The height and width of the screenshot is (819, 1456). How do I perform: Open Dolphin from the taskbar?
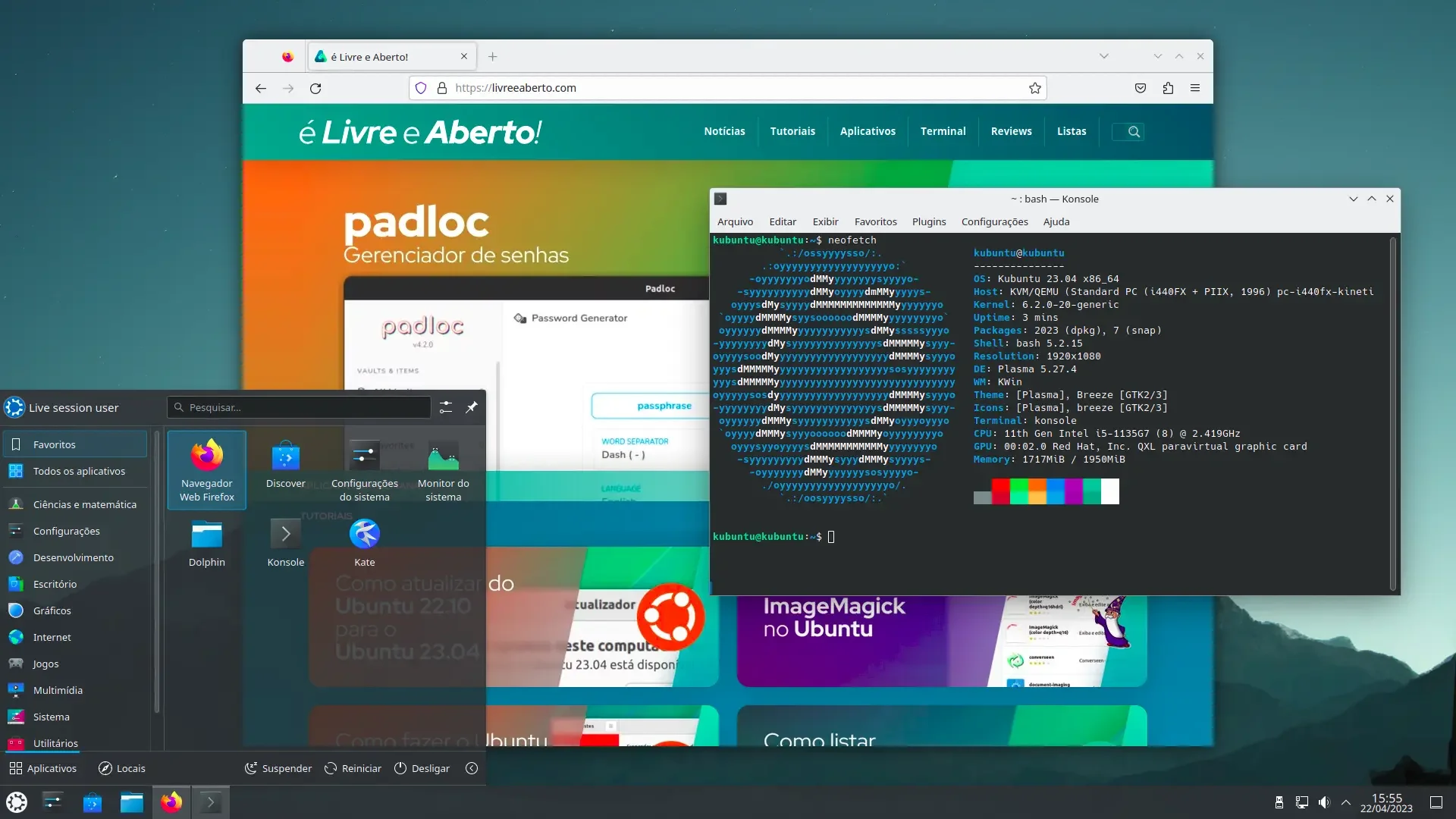(132, 802)
